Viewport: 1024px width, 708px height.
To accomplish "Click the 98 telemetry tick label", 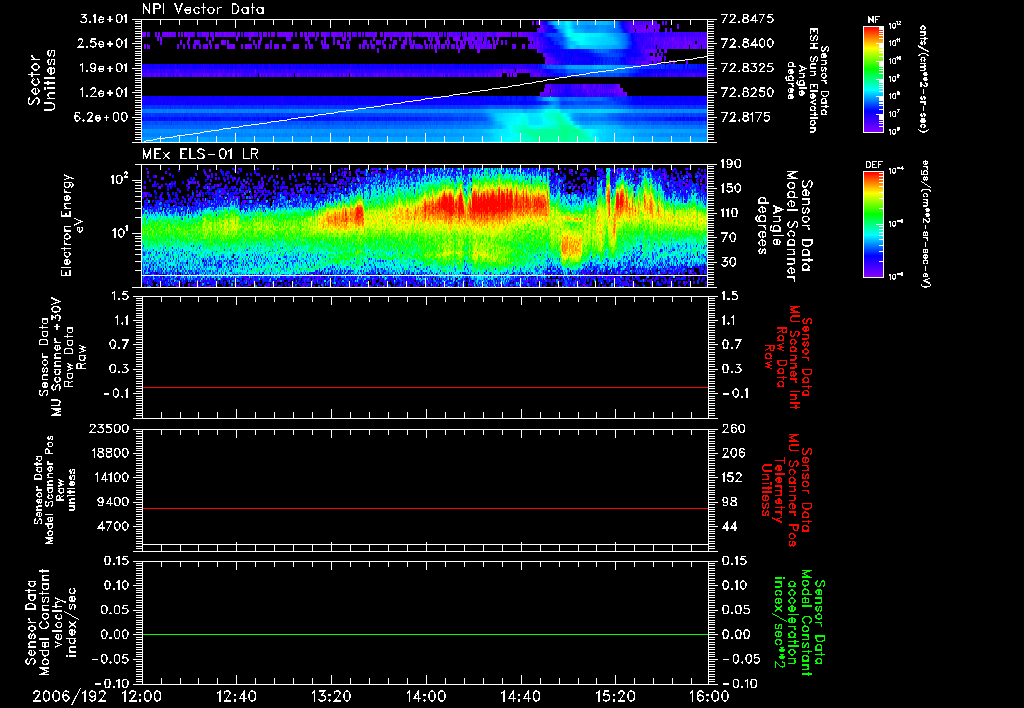I will (x=729, y=502).
